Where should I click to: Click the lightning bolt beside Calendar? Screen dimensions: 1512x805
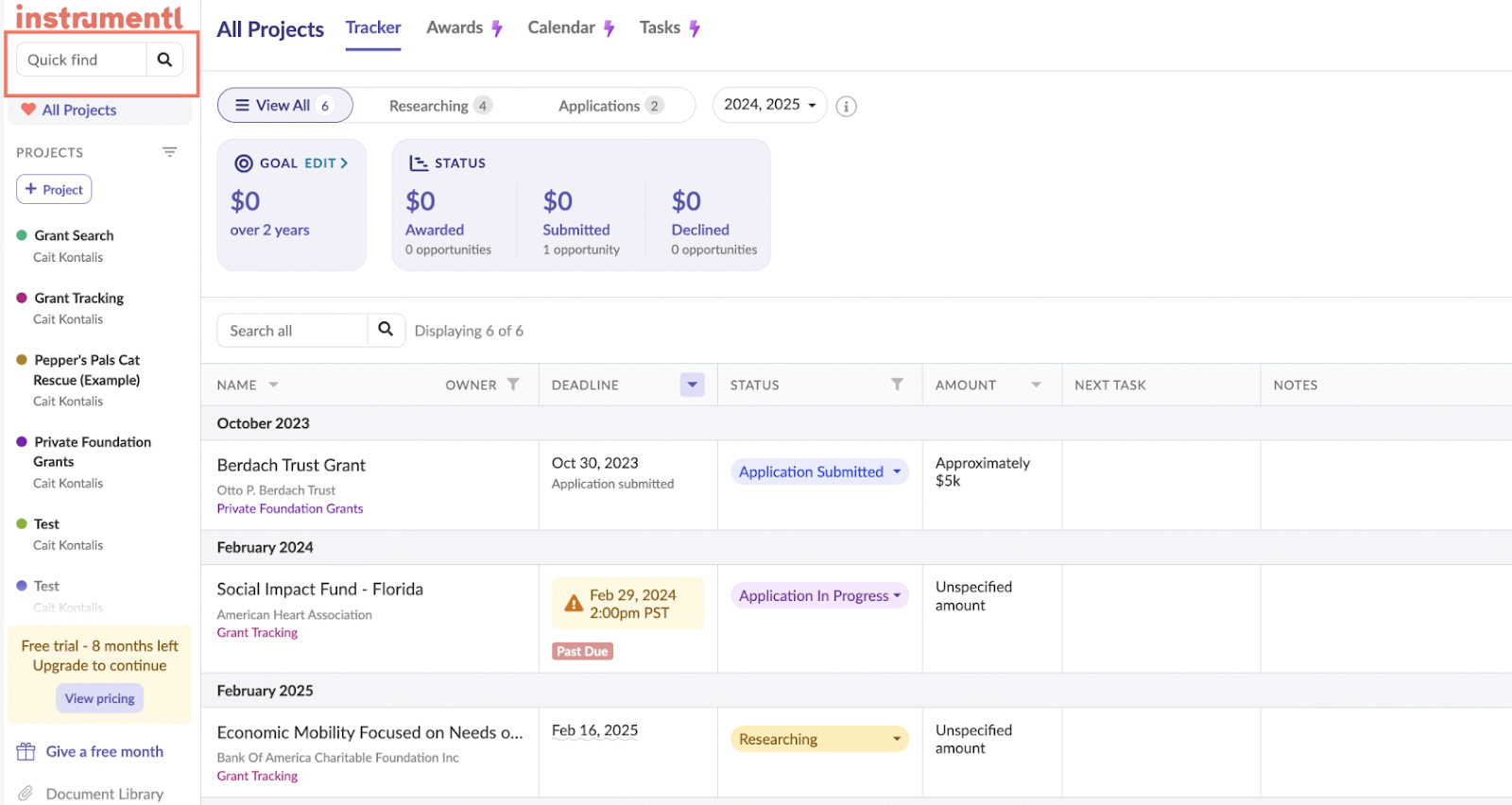tap(610, 29)
